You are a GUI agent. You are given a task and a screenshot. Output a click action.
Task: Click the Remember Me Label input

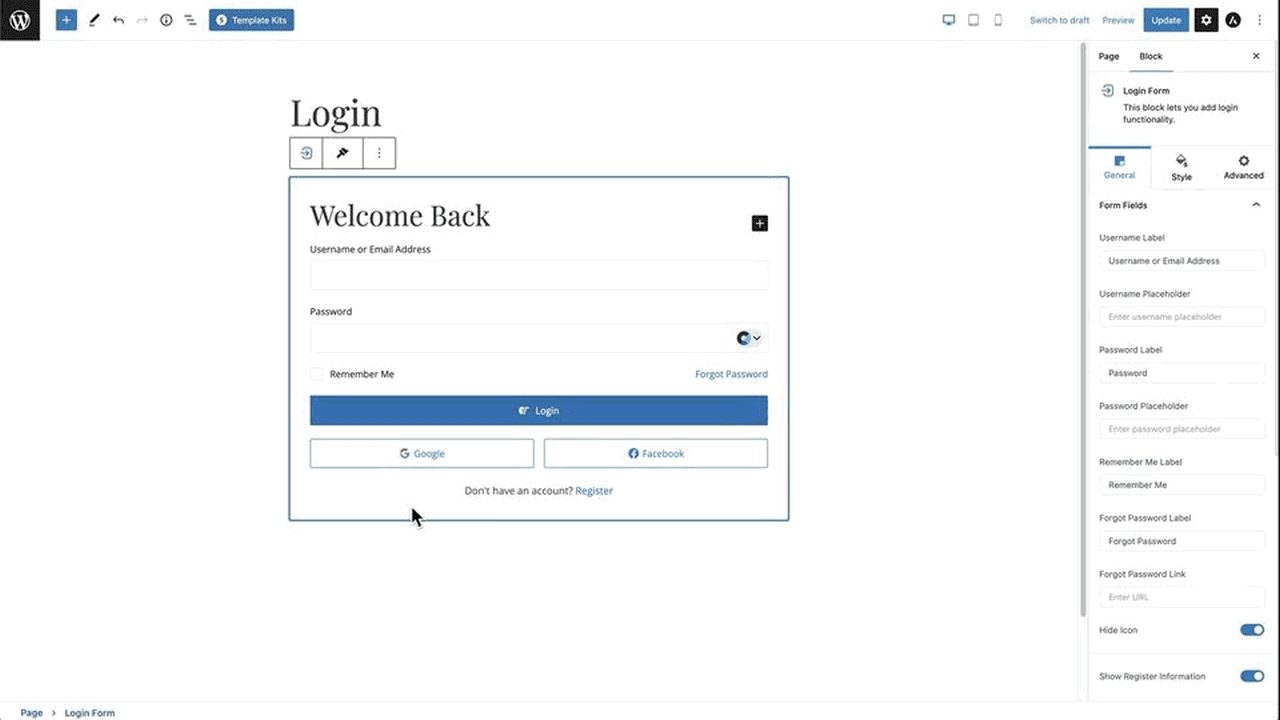[1182, 485]
